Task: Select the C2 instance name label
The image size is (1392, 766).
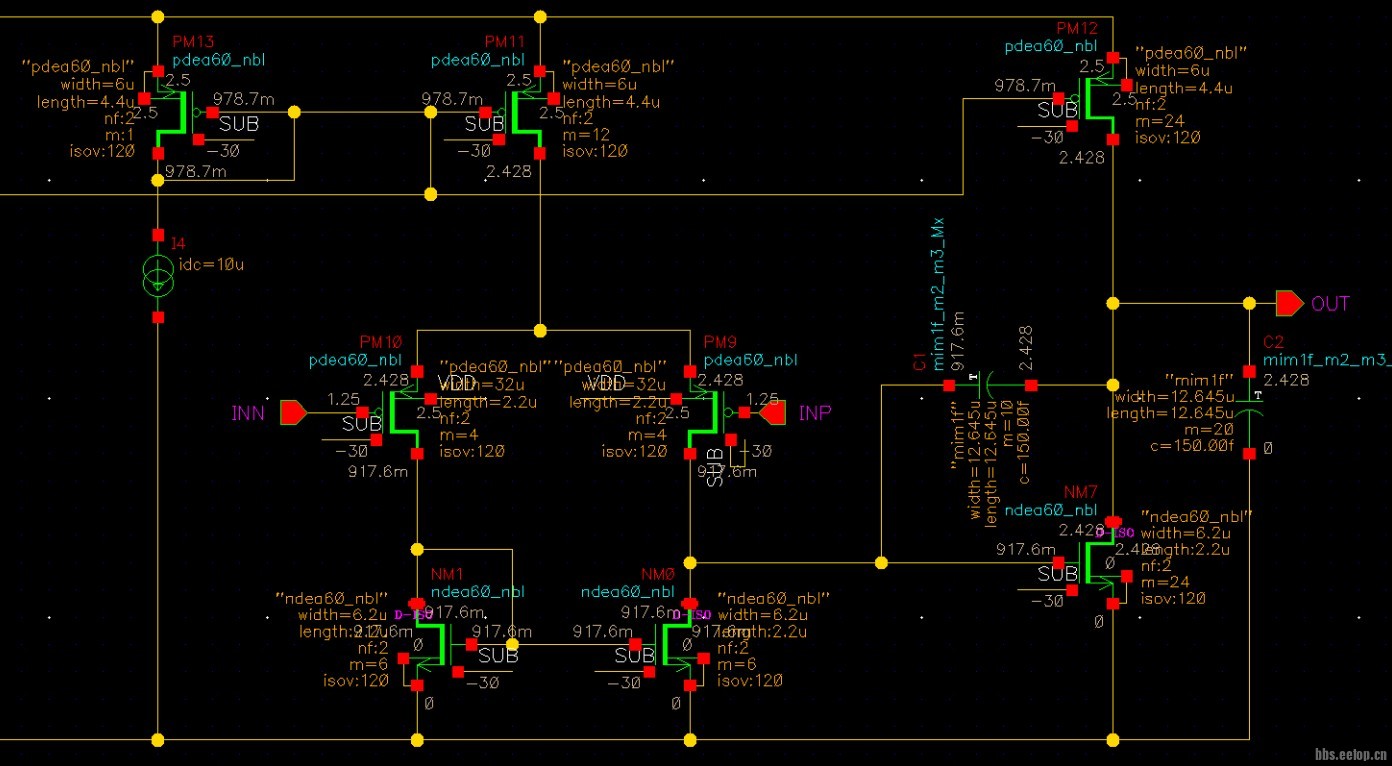Action: pos(1273,342)
